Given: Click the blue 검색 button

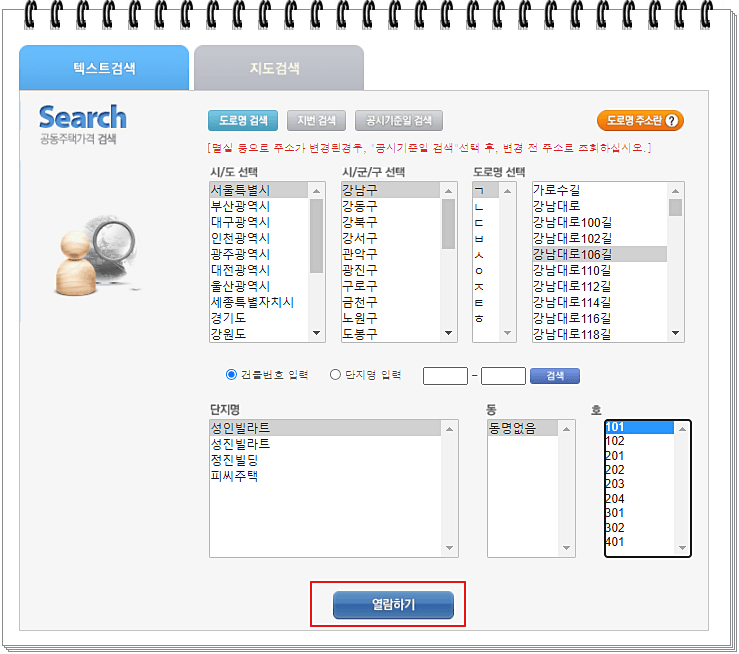Looking at the screenshot, I should (x=555, y=376).
